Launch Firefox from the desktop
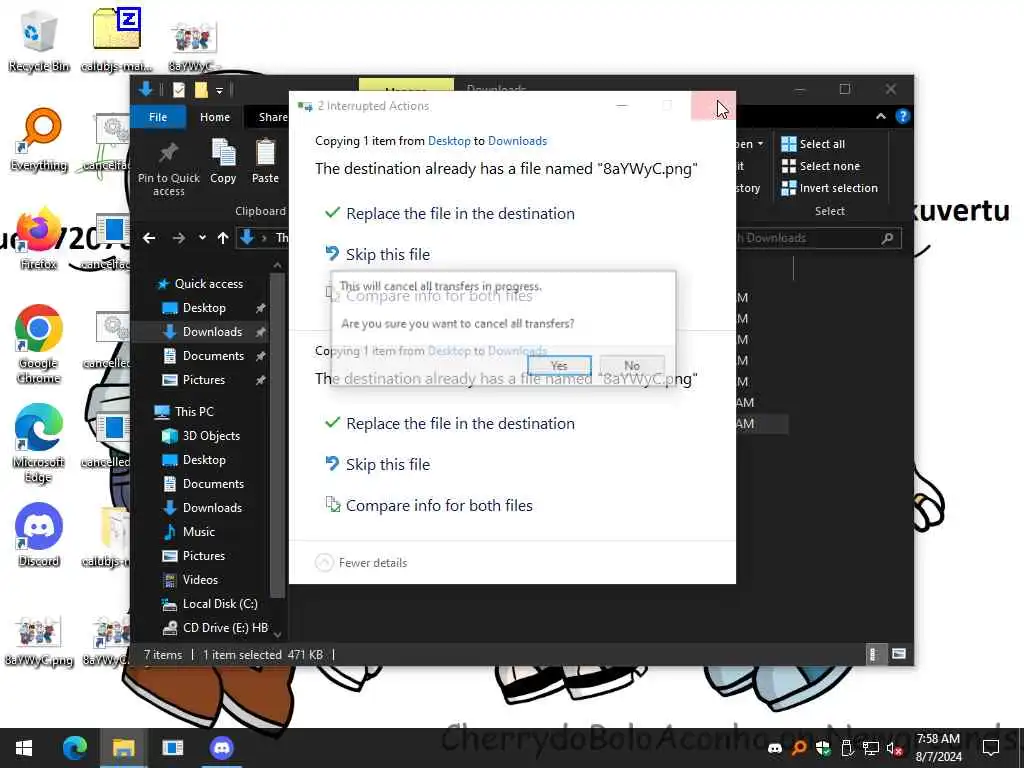Image resolution: width=1024 pixels, height=768 pixels. 39,239
